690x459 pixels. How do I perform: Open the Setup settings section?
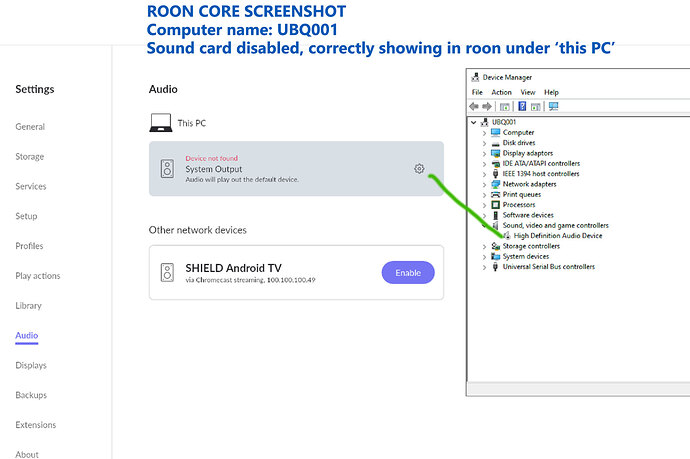pyautogui.click(x=26, y=216)
